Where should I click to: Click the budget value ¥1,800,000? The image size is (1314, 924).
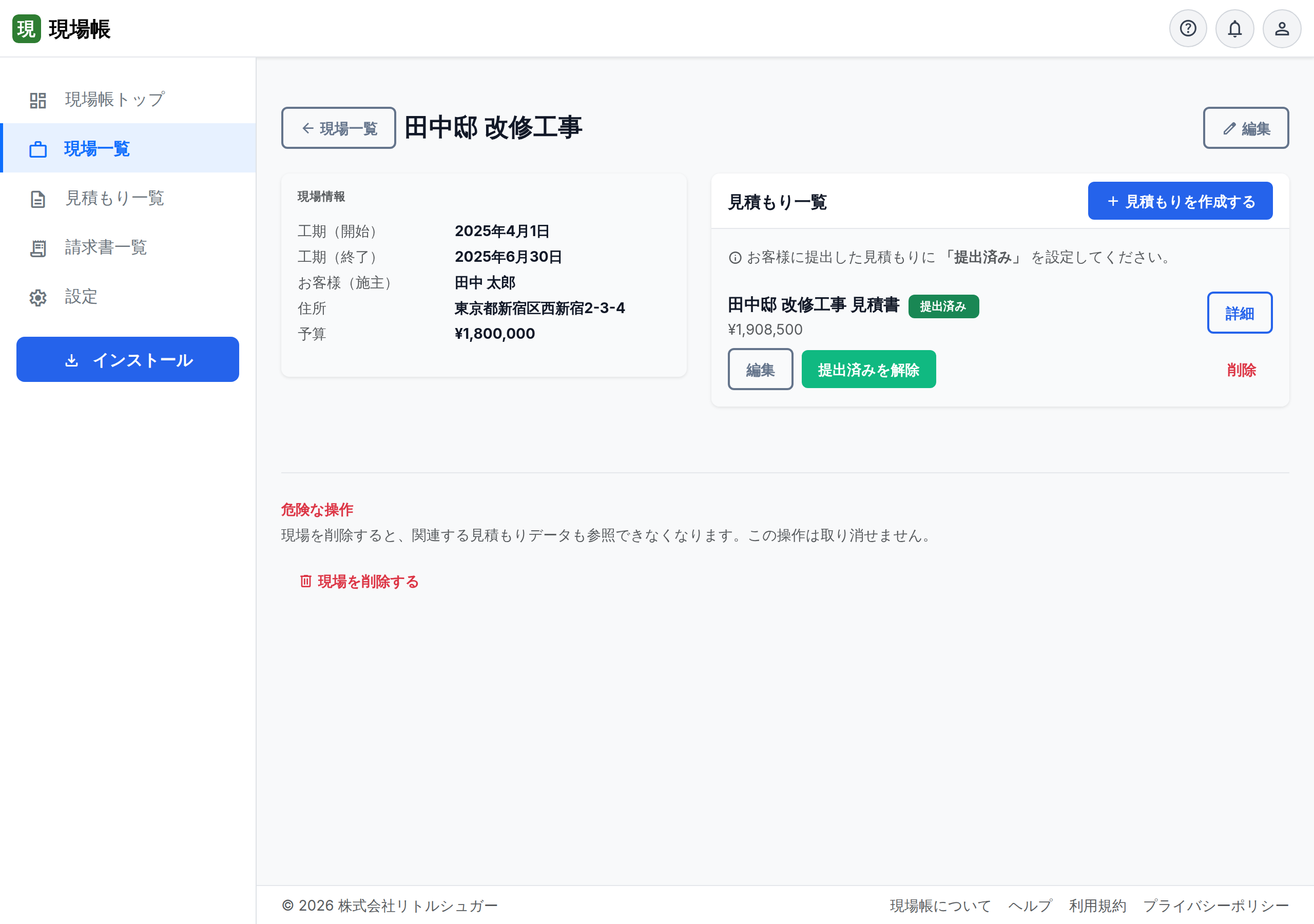[x=494, y=334]
